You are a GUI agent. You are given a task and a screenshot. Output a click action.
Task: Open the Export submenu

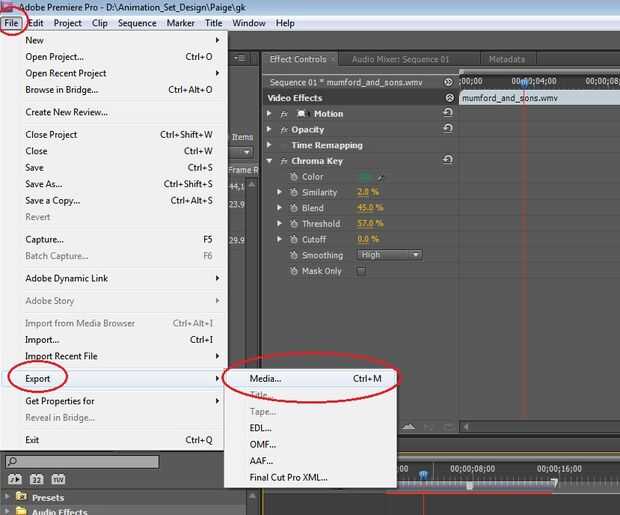tap(114, 379)
